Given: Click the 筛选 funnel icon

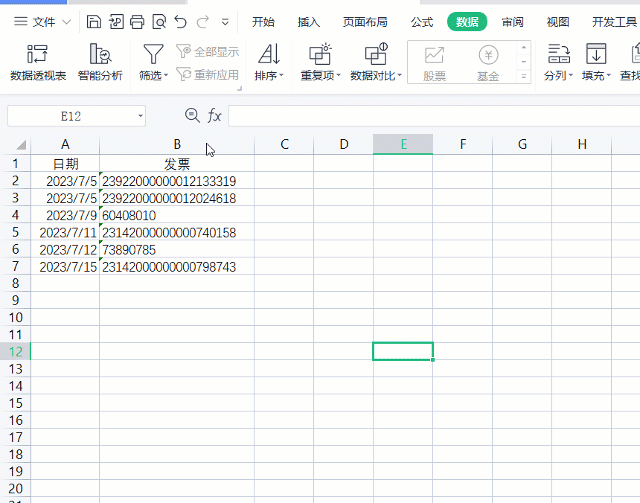Looking at the screenshot, I should click(153, 54).
